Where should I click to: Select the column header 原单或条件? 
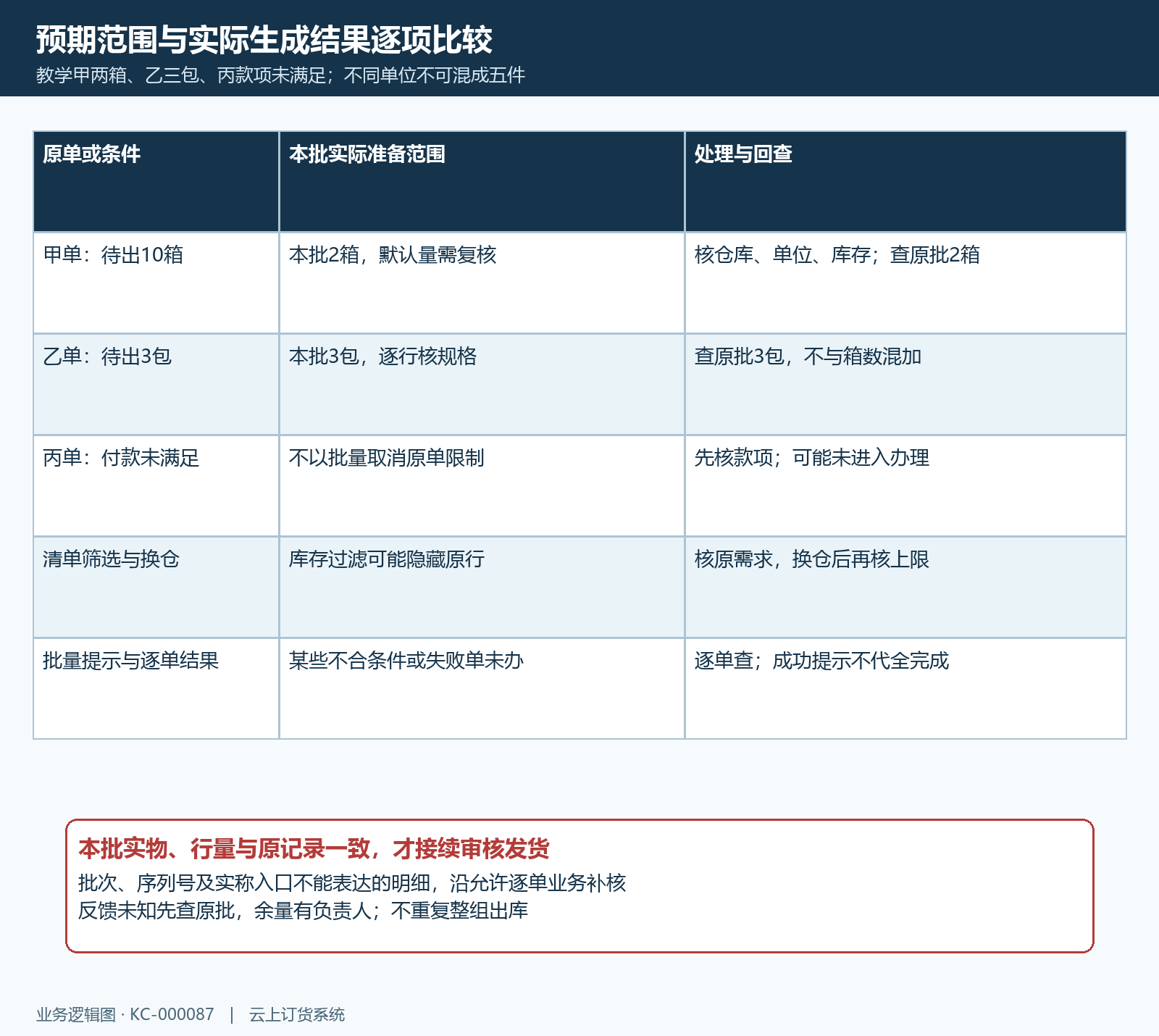click(156, 182)
